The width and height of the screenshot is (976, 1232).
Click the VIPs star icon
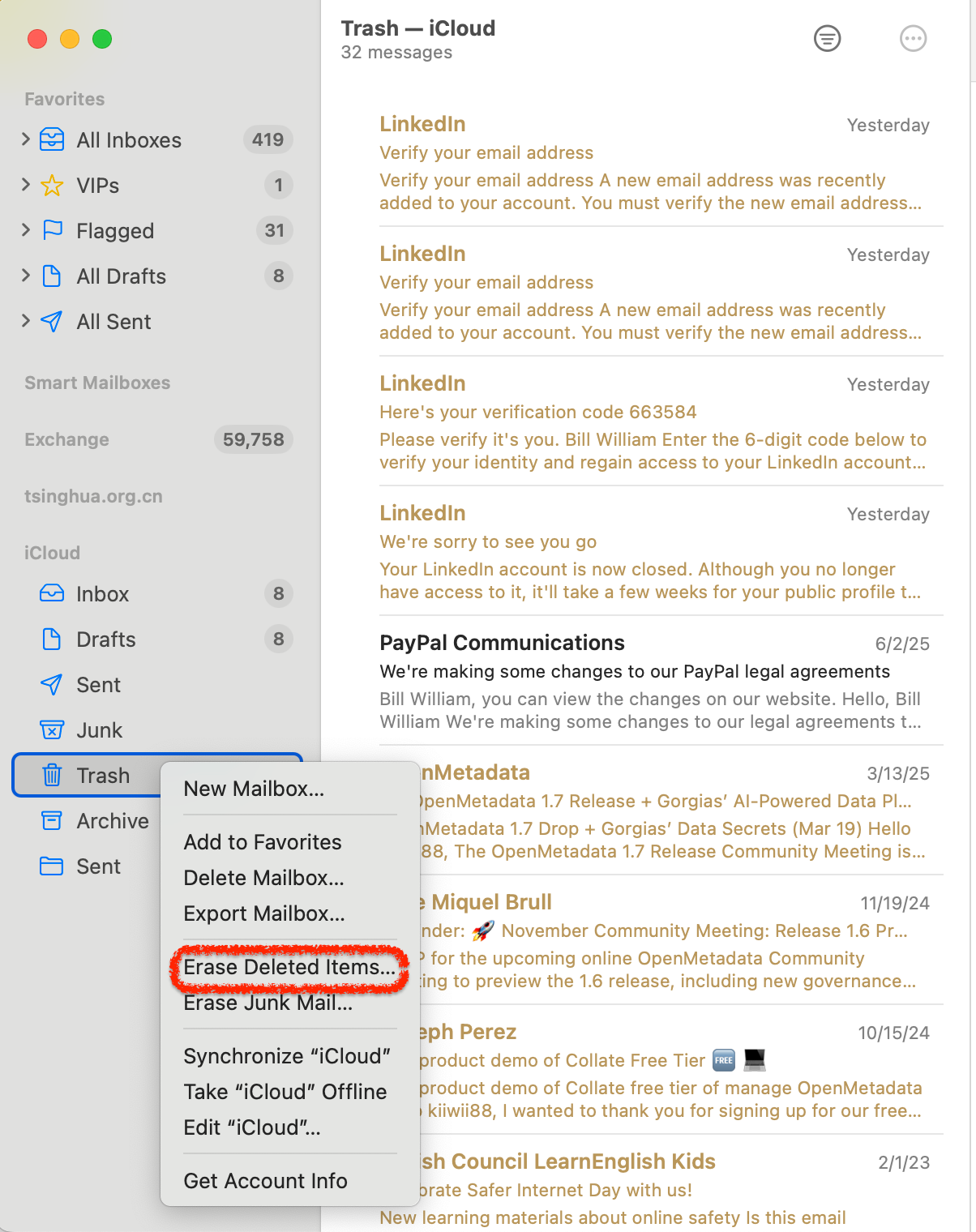[x=52, y=185]
